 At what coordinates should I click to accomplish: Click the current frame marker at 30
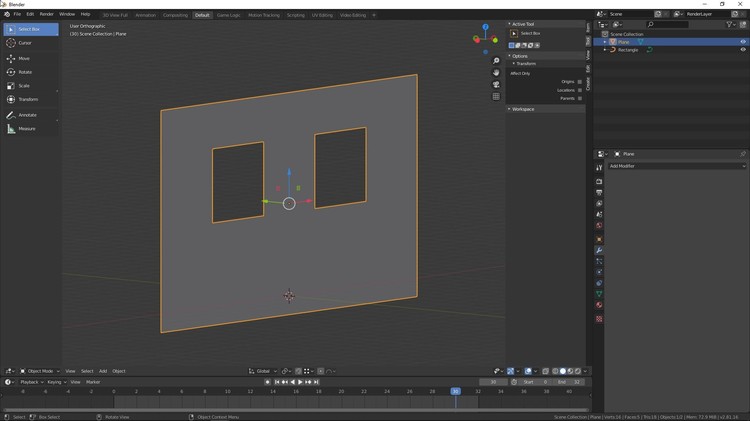pos(455,391)
